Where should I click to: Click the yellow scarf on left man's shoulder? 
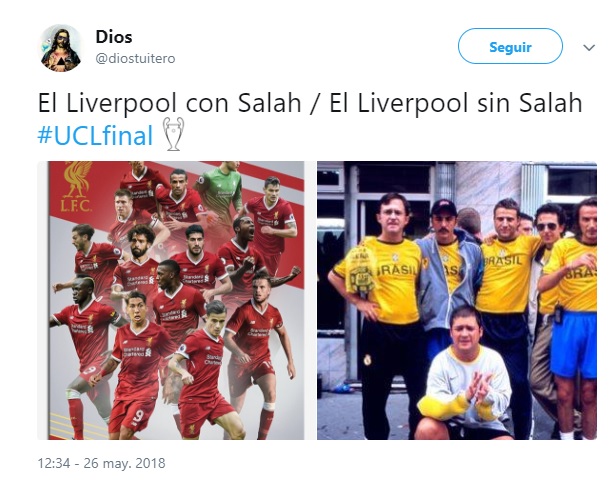click(x=360, y=270)
